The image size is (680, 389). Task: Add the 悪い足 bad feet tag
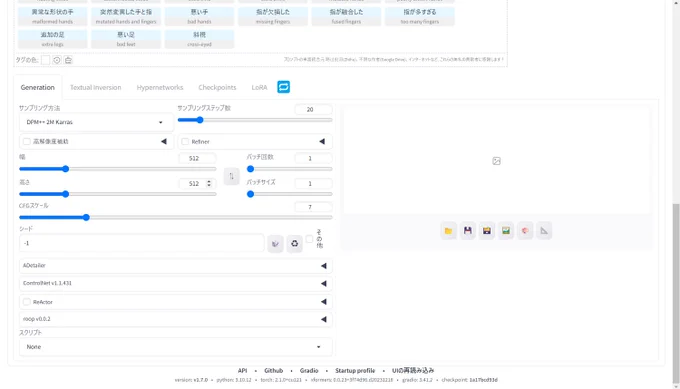126,39
